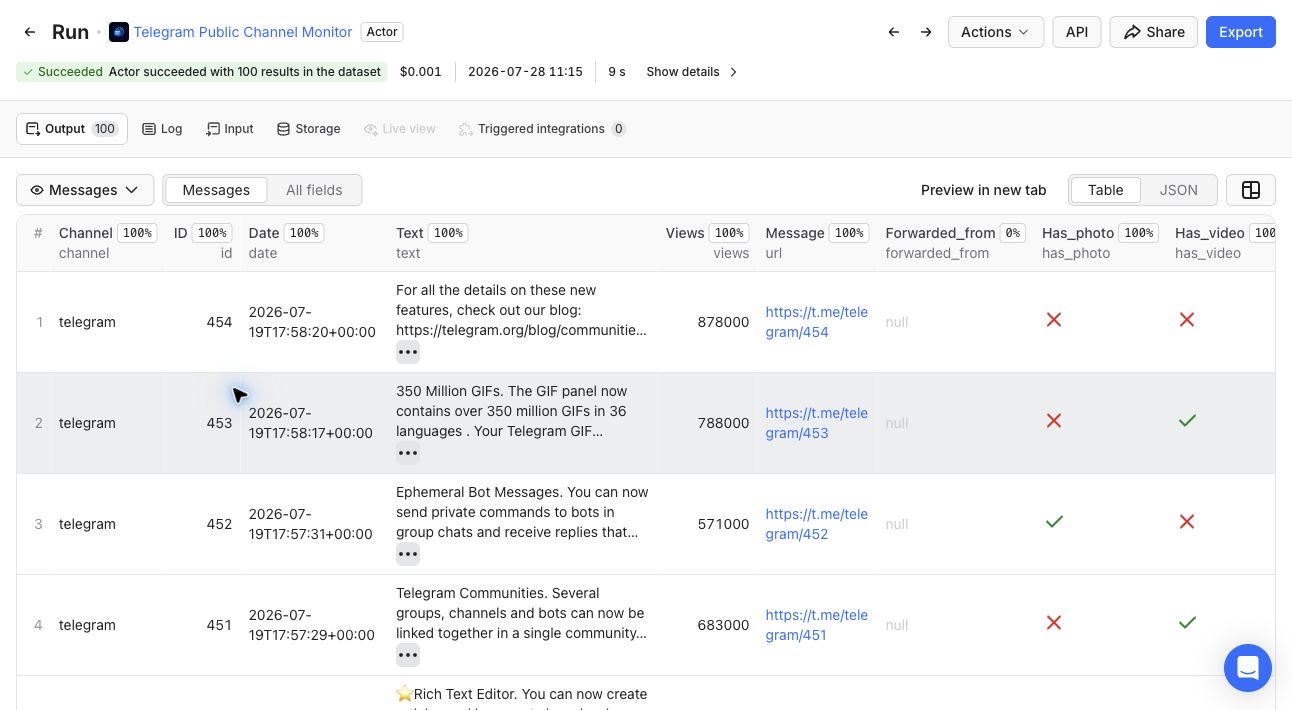Click Preview in new tab
1292x710 pixels.
pyautogui.click(x=983, y=190)
